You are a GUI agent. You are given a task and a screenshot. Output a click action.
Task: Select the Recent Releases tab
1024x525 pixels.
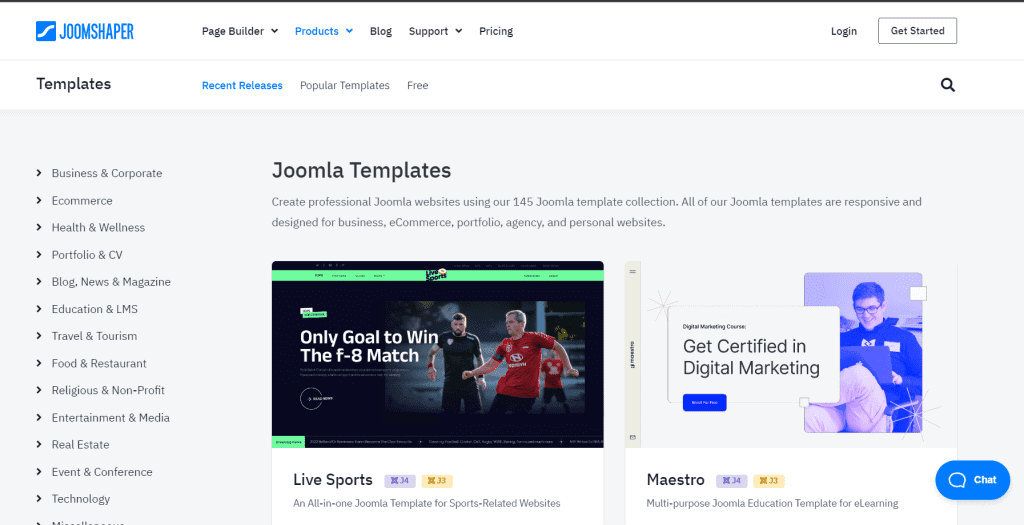[x=242, y=86]
